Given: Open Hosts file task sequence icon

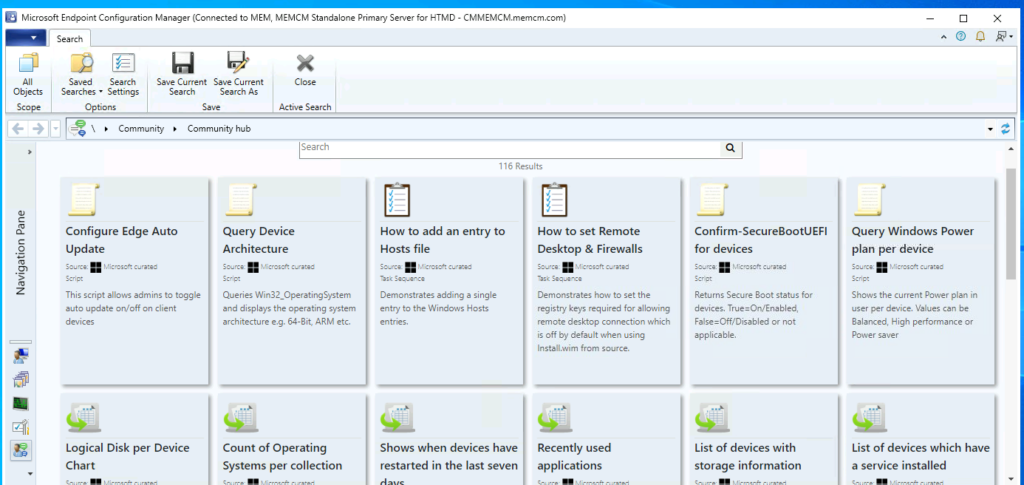Looking at the screenshot, I should [397, 200].
